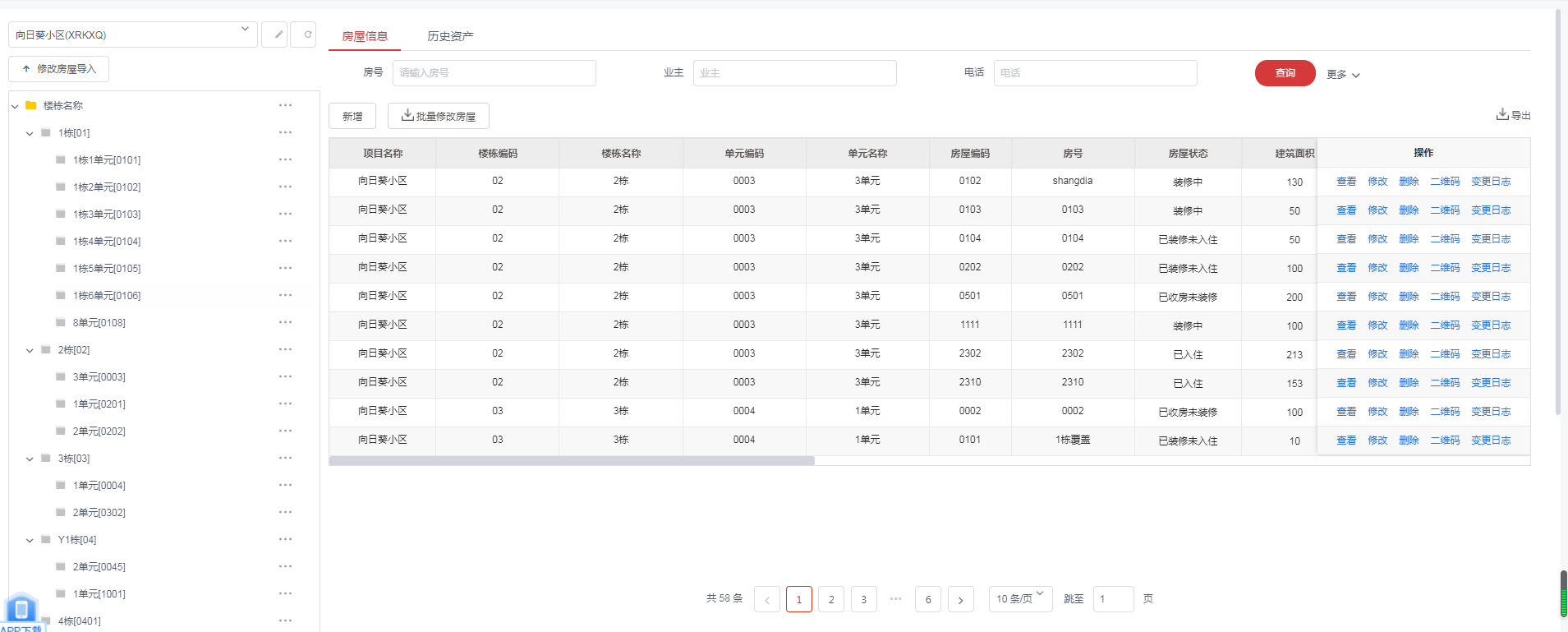
Task: Open the ellipsis menu for 1栋[01]
Action: coord(285,132)
